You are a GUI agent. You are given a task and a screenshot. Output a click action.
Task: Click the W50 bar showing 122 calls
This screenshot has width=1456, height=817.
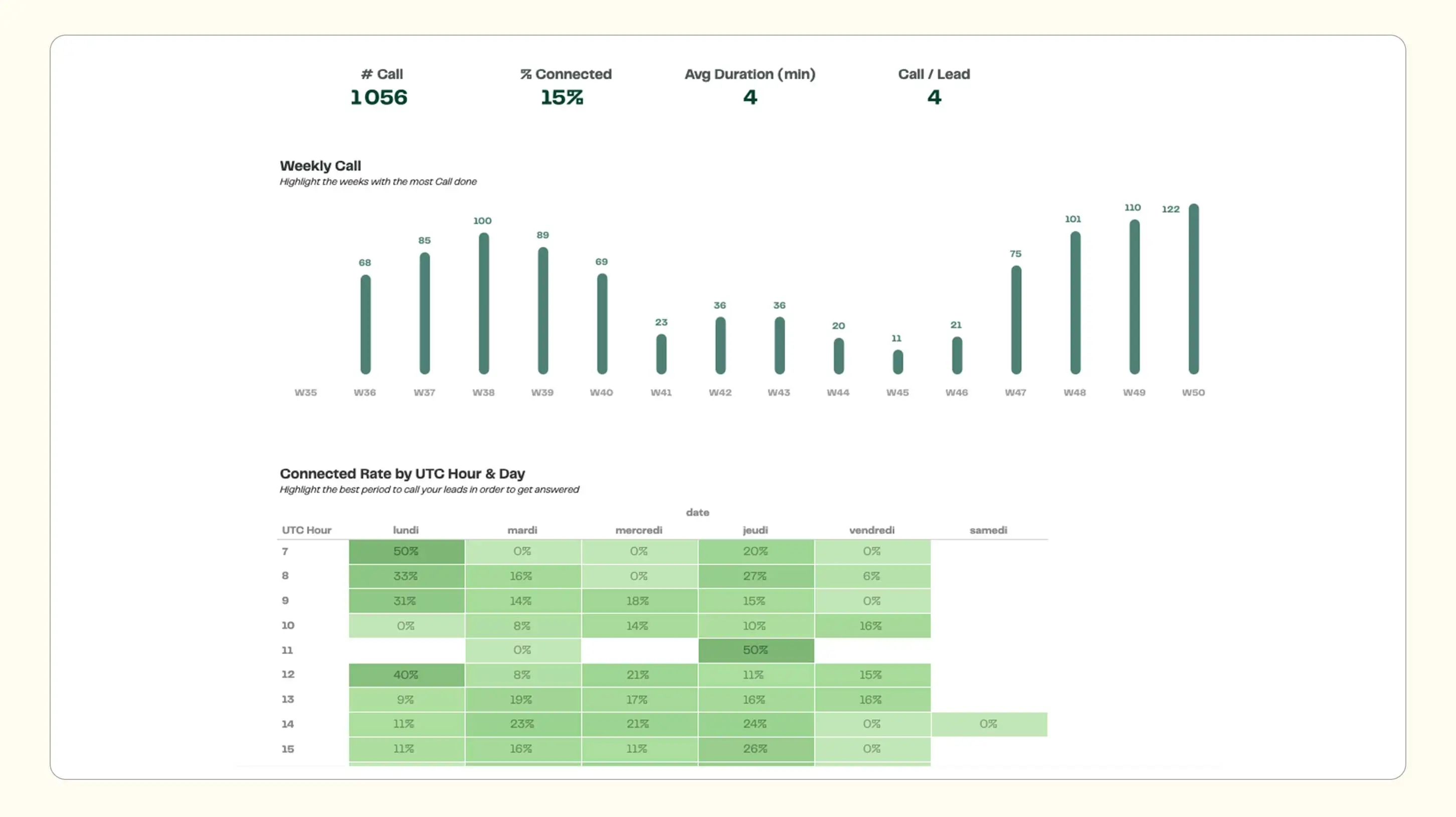pos(1193,289)
